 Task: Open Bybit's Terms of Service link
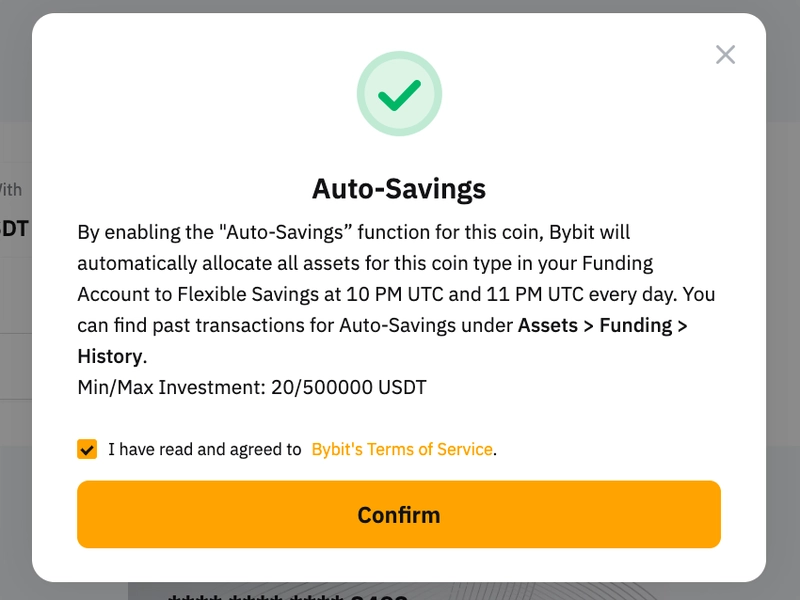click(x=402, y=449)
